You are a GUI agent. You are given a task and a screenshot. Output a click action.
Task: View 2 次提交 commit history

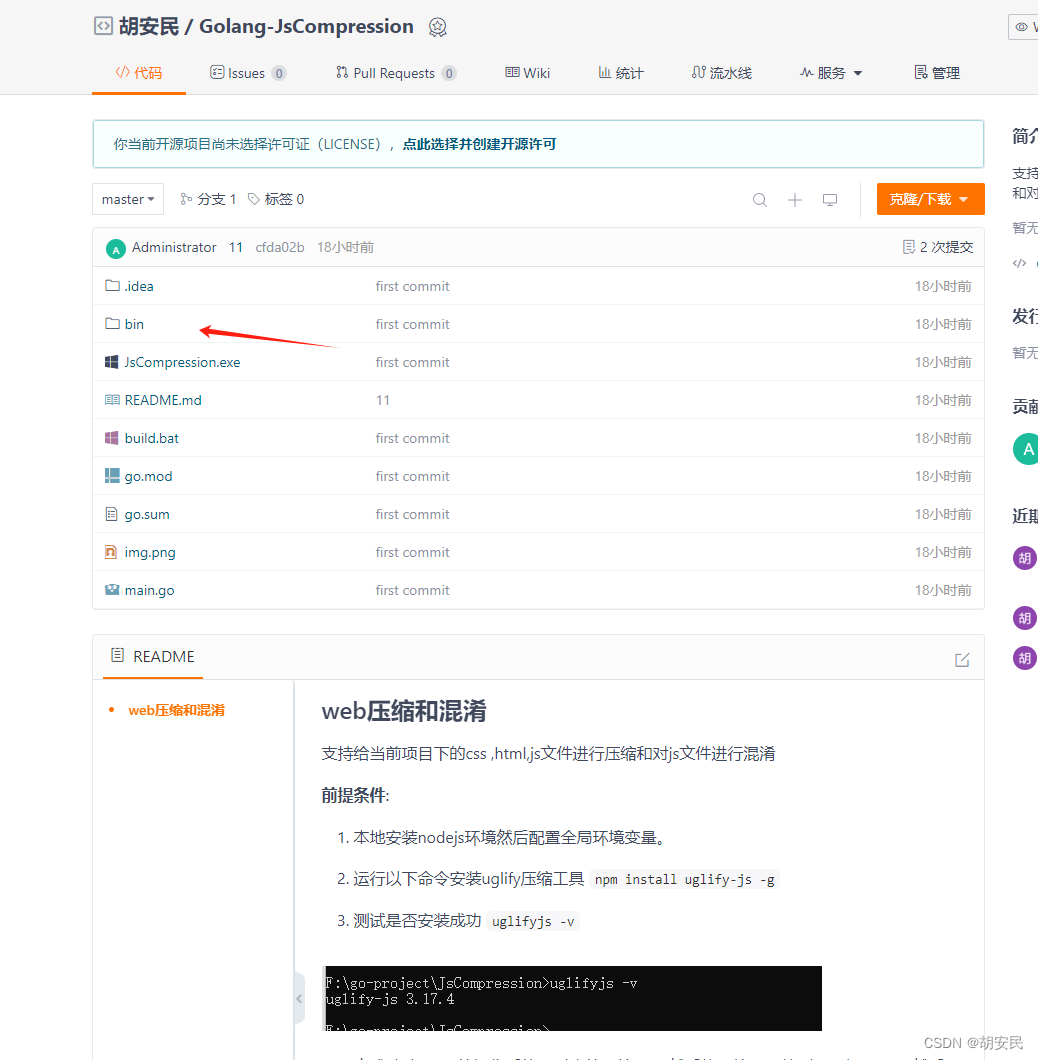pyautogui.click(x=938, y=247)
